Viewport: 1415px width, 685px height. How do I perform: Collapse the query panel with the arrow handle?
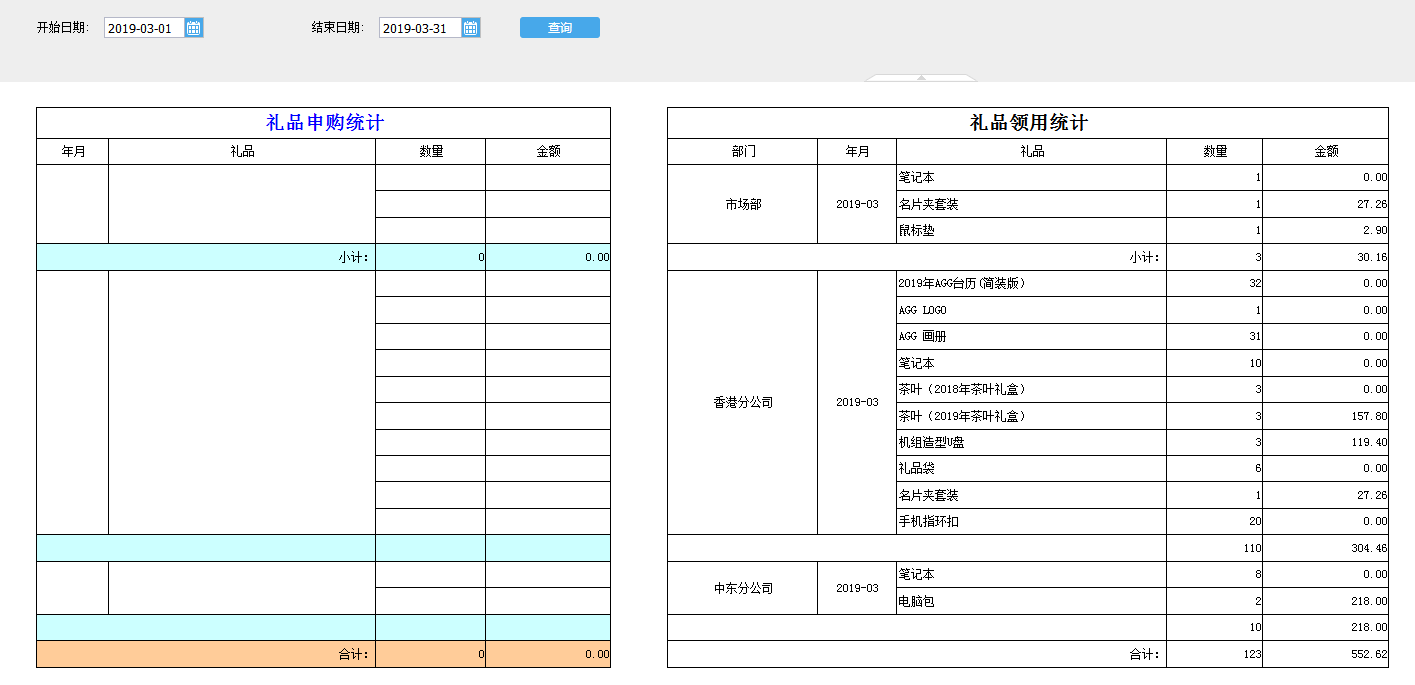[921, 77]
